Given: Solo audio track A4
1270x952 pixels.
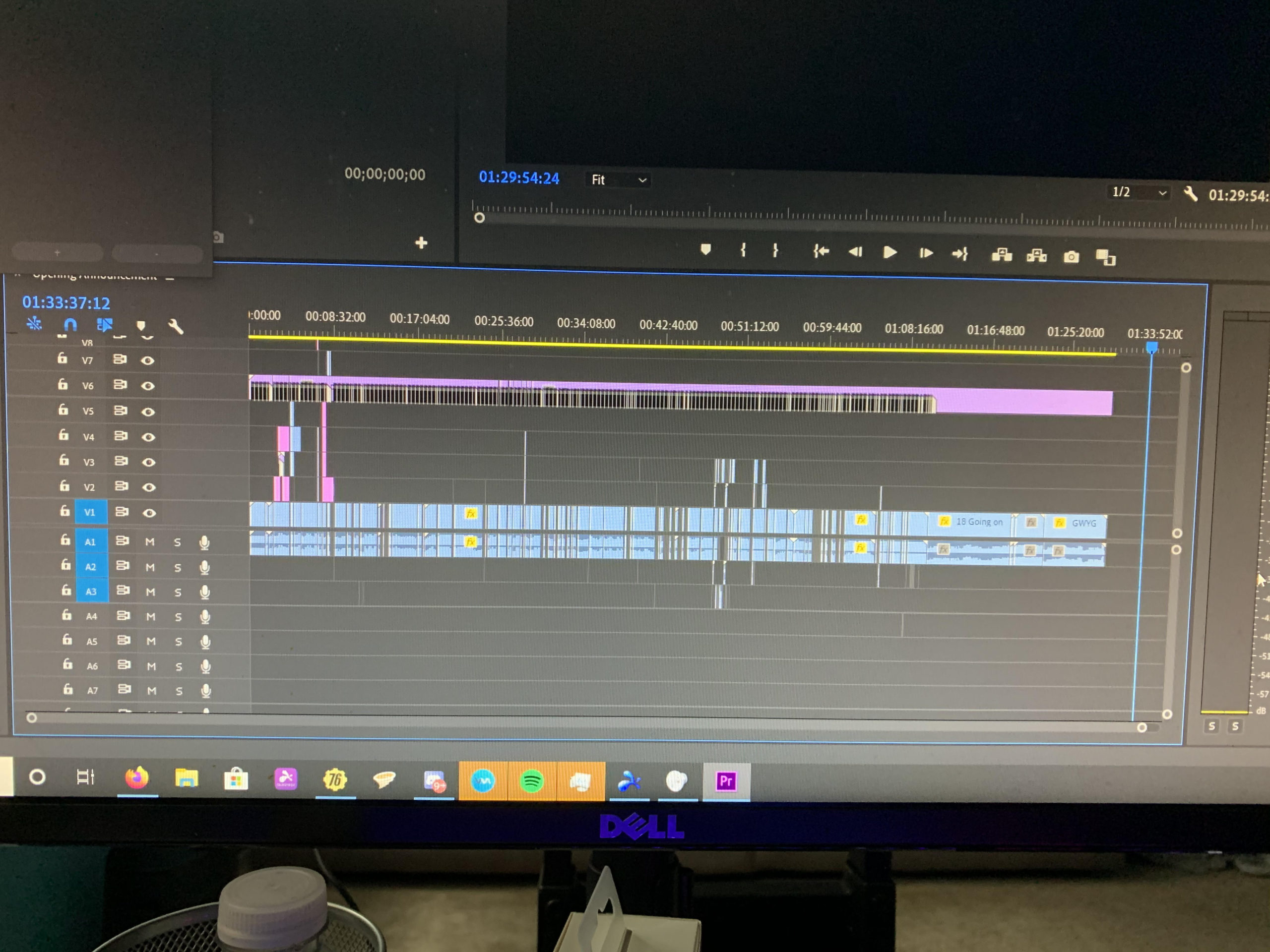Looking at the screenshot, I should tap(178, 617).
